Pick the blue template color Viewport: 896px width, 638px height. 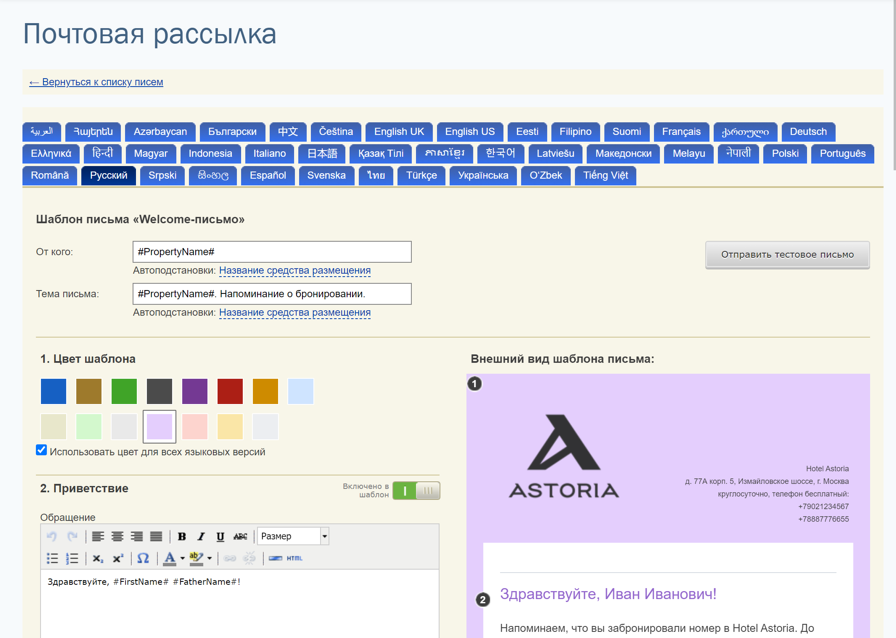[53, 392]
